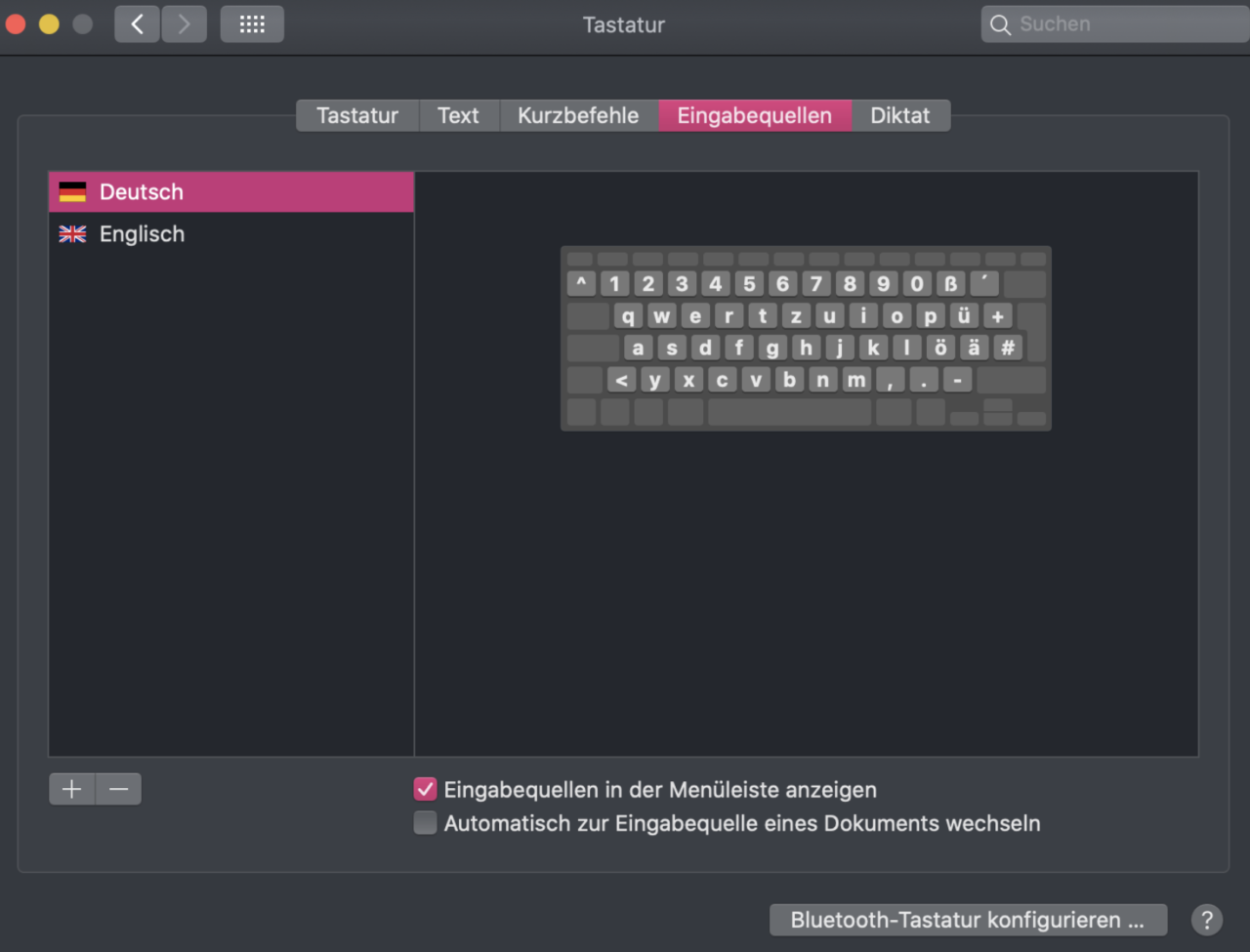
Task: Go to the Kurzbefehle tab
Action: (x=578, y=115)
